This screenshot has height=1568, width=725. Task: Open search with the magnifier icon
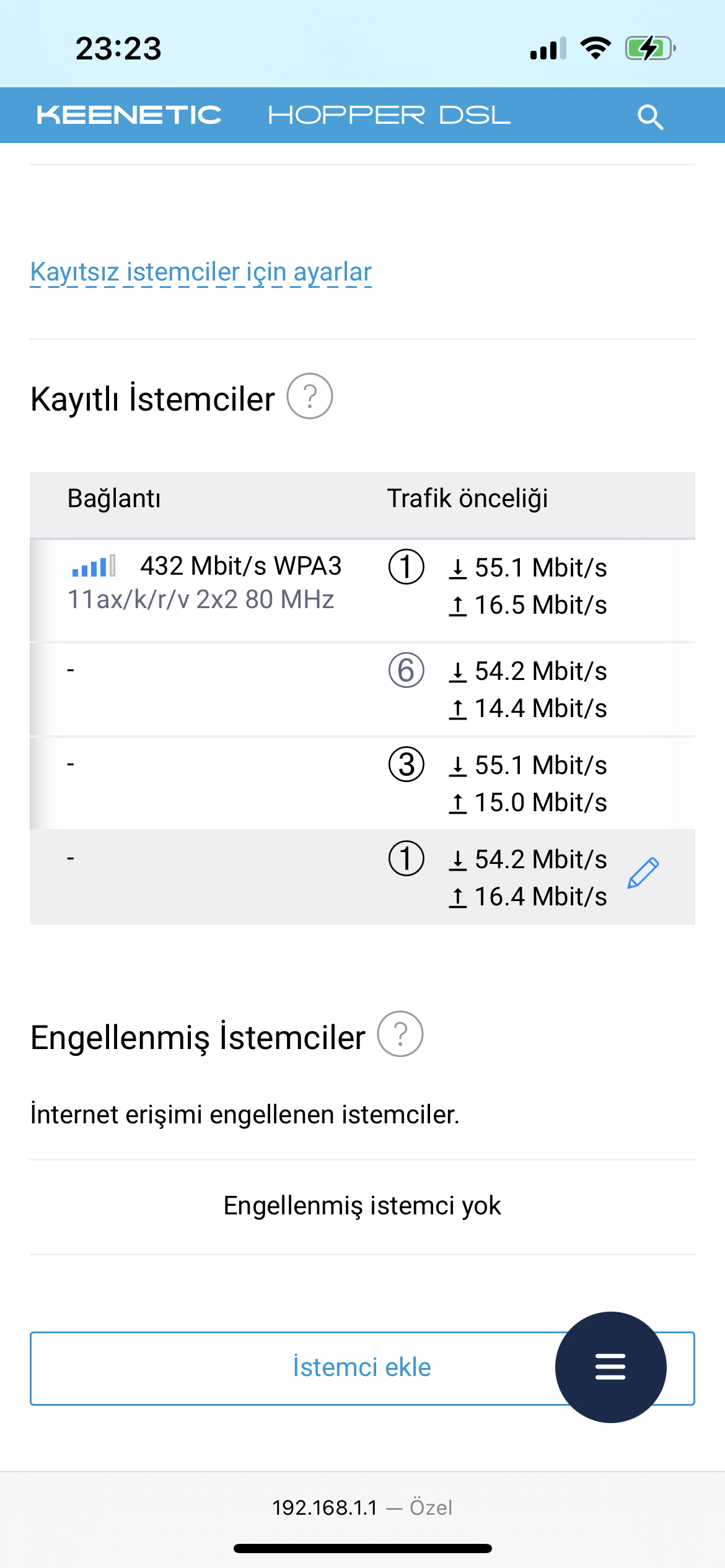pyautogui.click(x=650, y=116)
